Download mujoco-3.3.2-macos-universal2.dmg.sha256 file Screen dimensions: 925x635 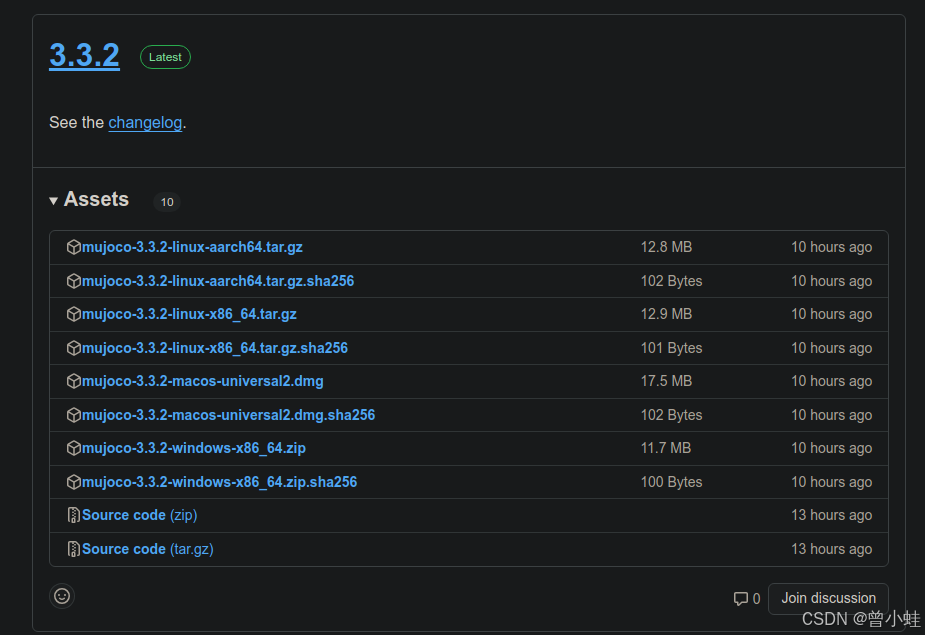(228, 415)
